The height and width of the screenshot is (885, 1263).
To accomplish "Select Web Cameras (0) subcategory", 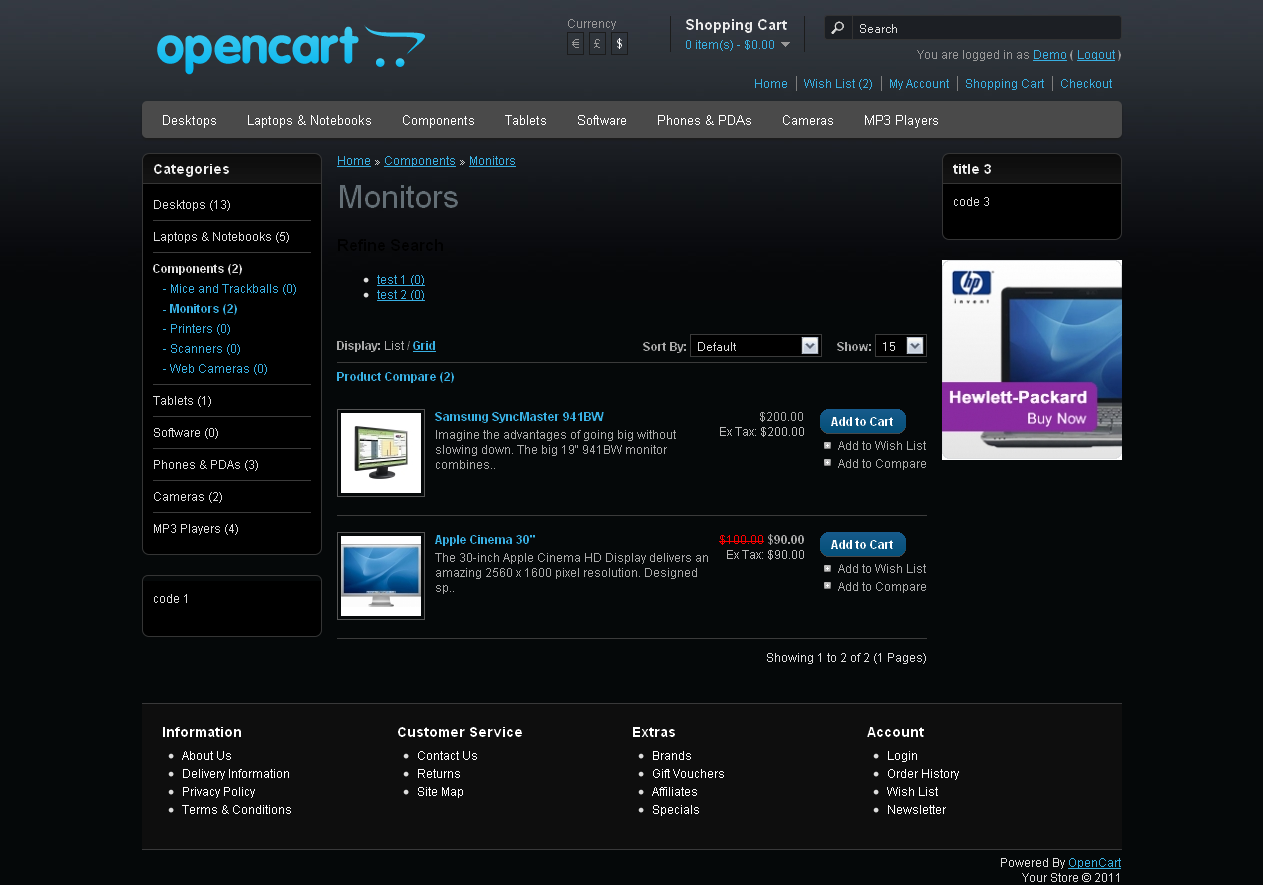I will tap(219, 369).
